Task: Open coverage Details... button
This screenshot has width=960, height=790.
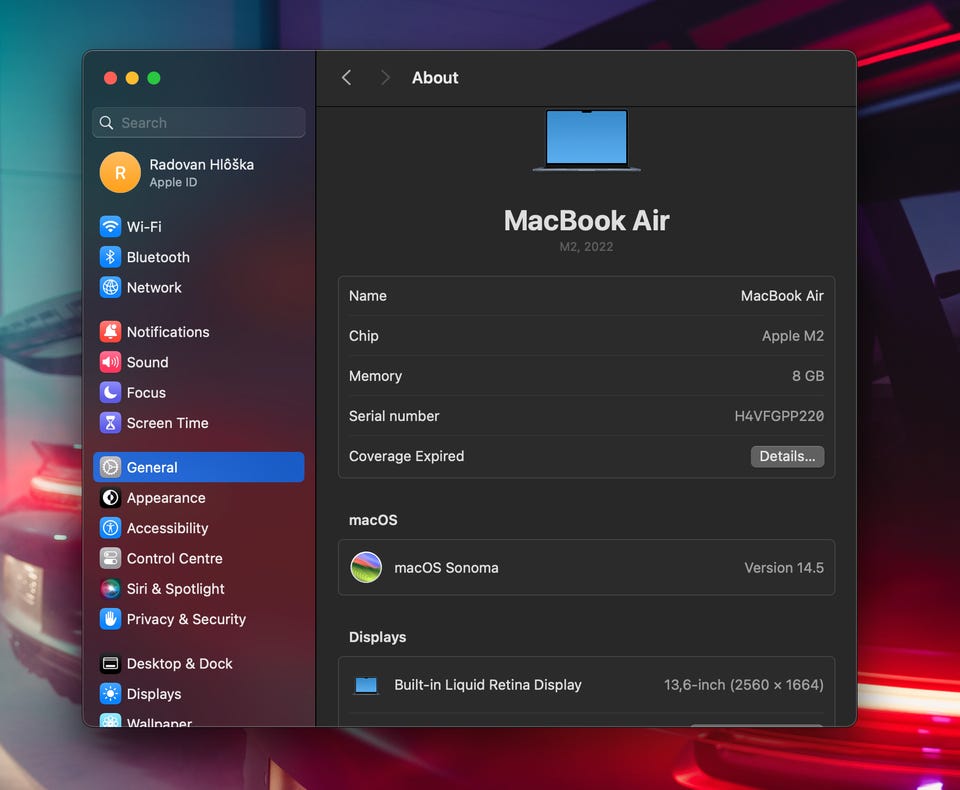Action: [x=787, y=456]
